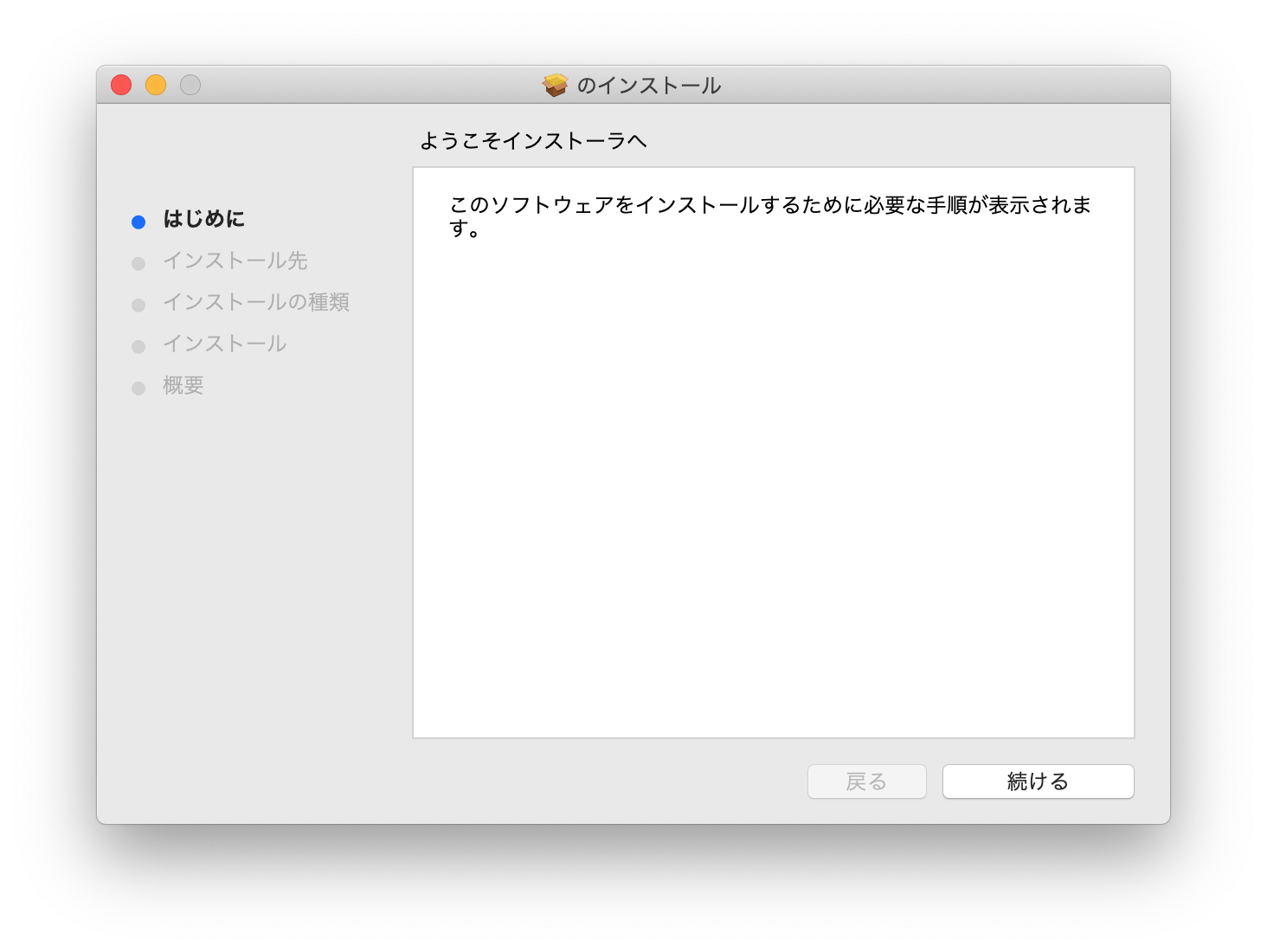The width and height of the screenshot is (1267, 952).
Task: Select the はじめに step in sidebar
Action: 204,219
